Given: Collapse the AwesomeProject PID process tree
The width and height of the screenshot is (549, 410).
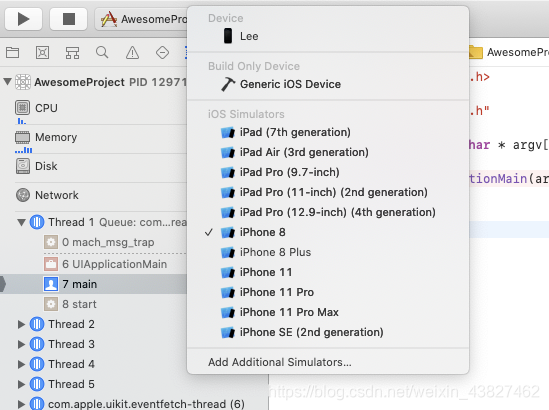Looking at the screenshot, I should (7, 82).
